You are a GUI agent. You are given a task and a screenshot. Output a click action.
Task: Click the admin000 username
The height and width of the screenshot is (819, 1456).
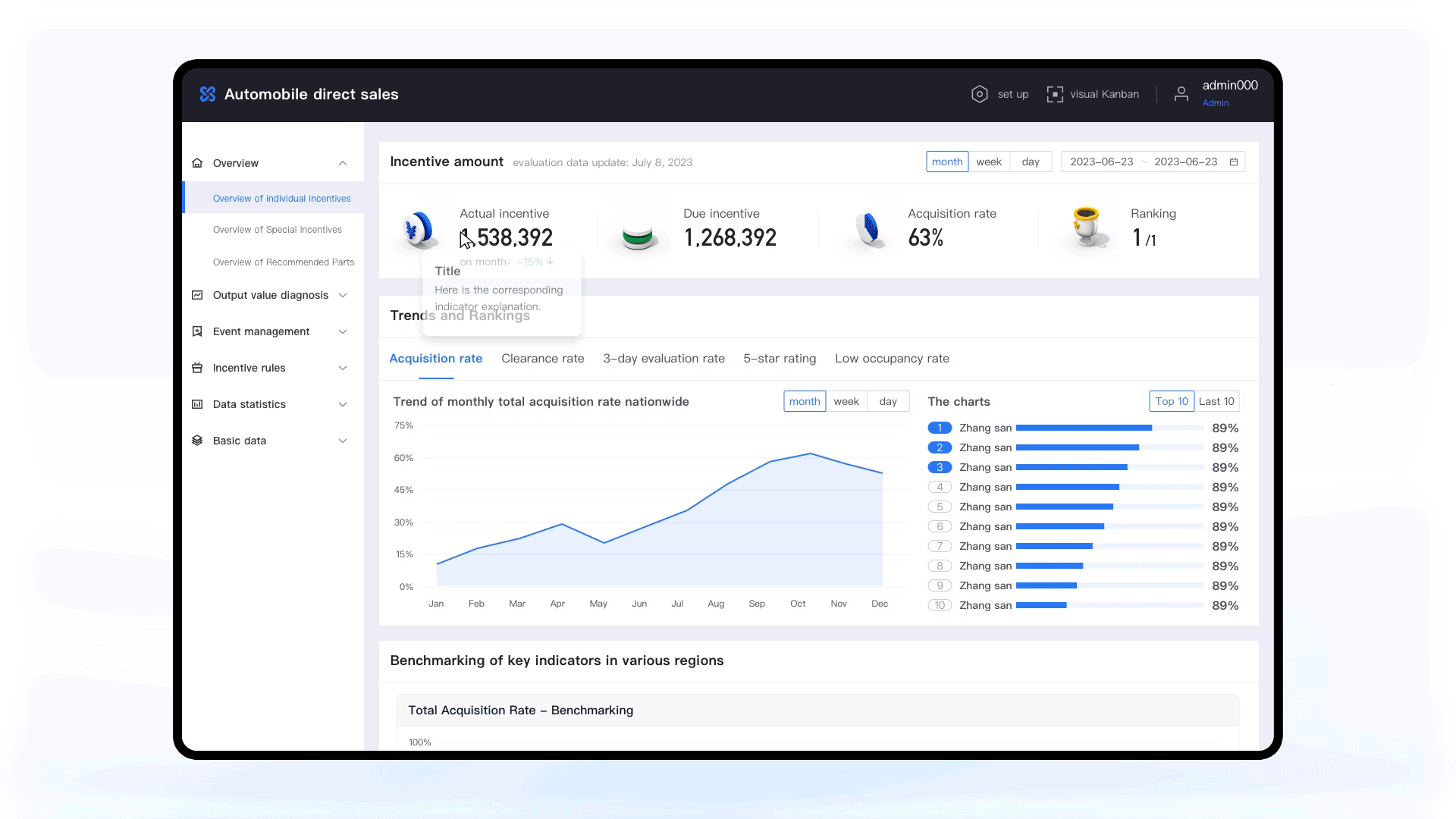pyautogui.click(x=1230, y=85)
